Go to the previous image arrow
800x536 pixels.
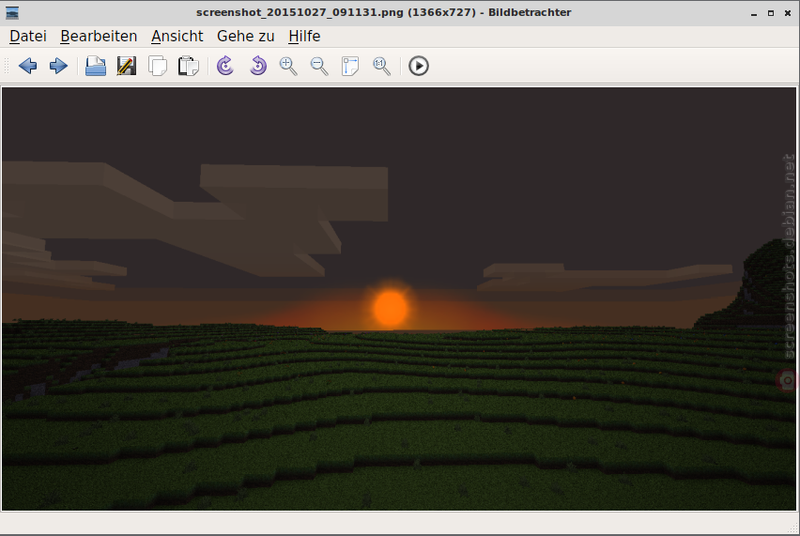coord(28,66)
